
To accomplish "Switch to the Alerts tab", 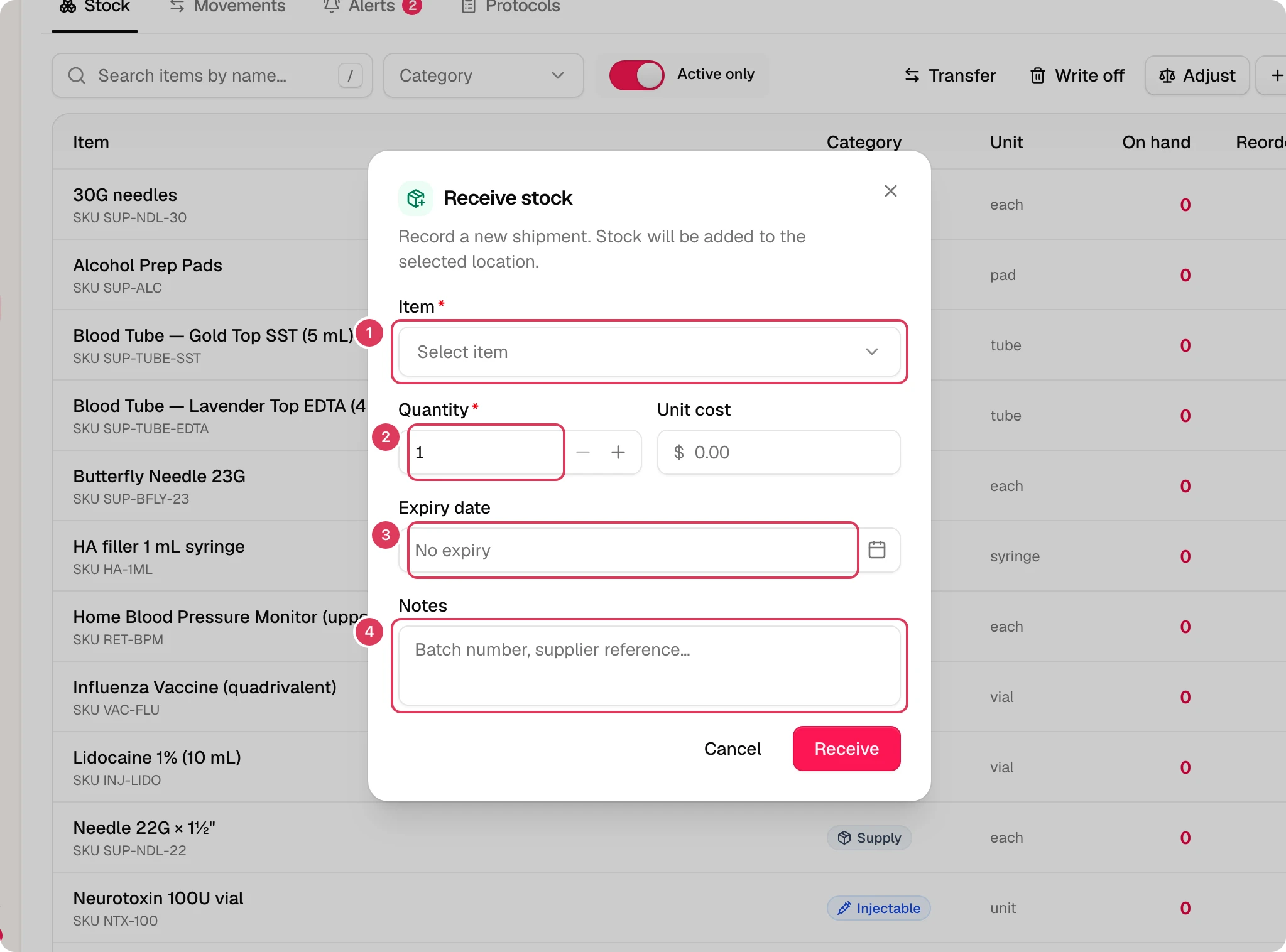I will (372, 8).
